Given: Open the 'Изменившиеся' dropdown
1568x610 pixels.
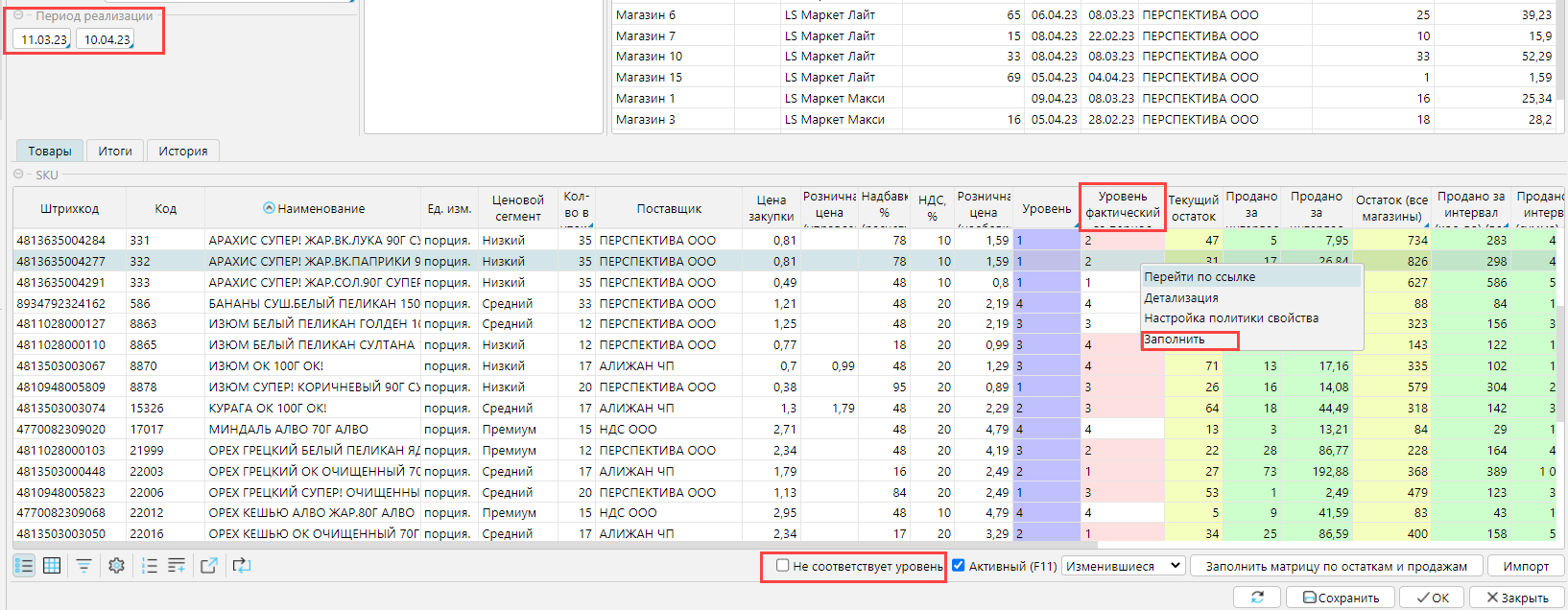Looking at the screenshot, I should click(1123, 566).
